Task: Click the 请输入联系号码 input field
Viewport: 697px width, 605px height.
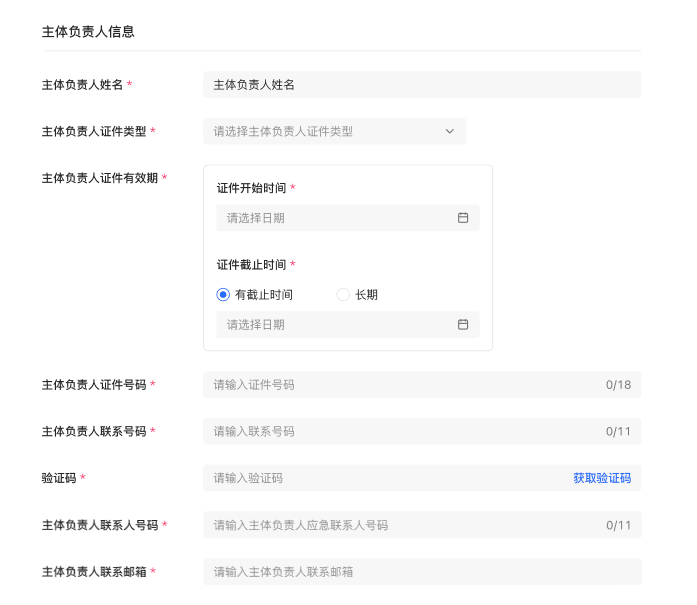Action: coord(400,432)
